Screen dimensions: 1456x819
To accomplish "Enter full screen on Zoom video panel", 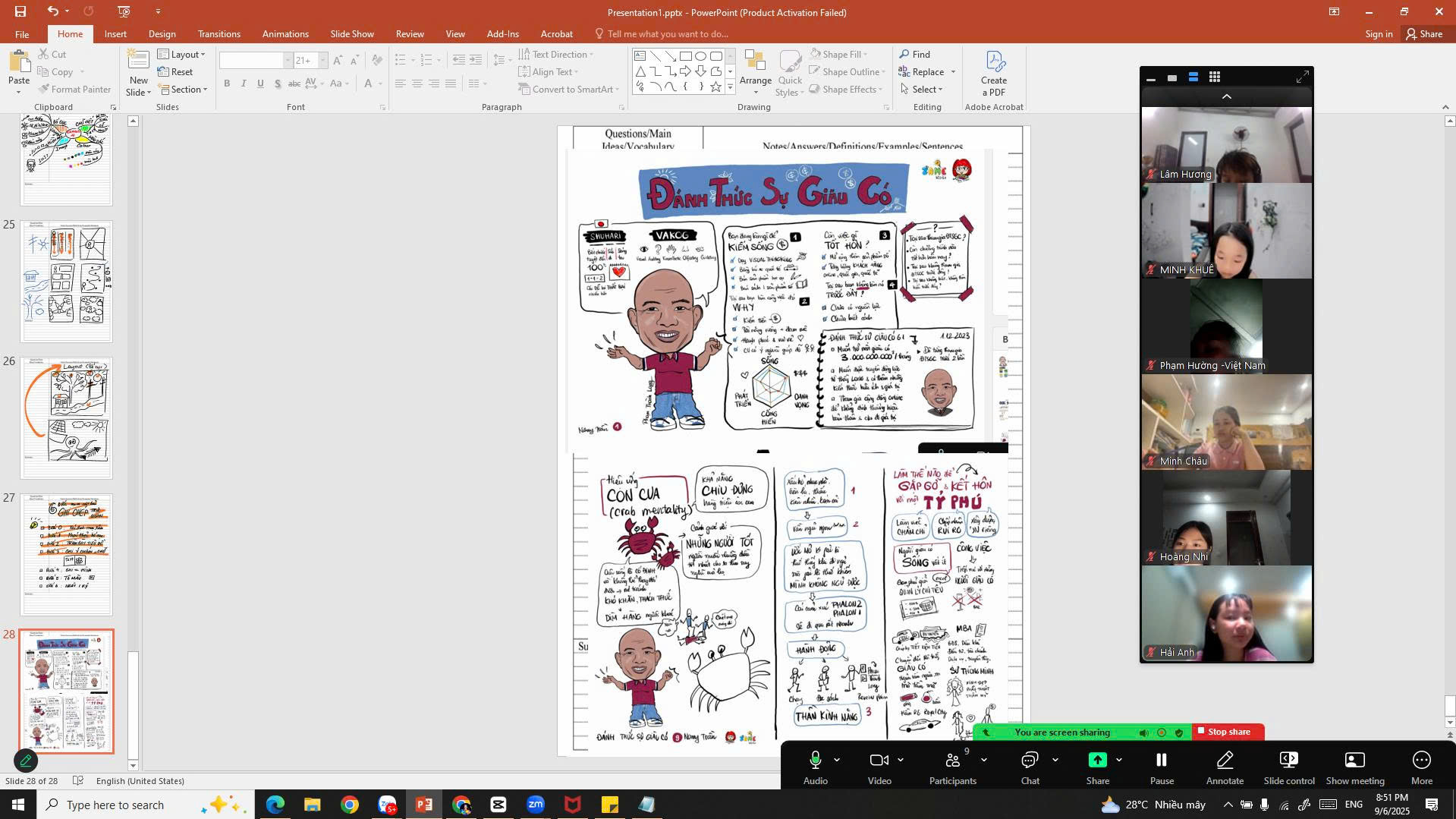I will tap(1302, 77).
